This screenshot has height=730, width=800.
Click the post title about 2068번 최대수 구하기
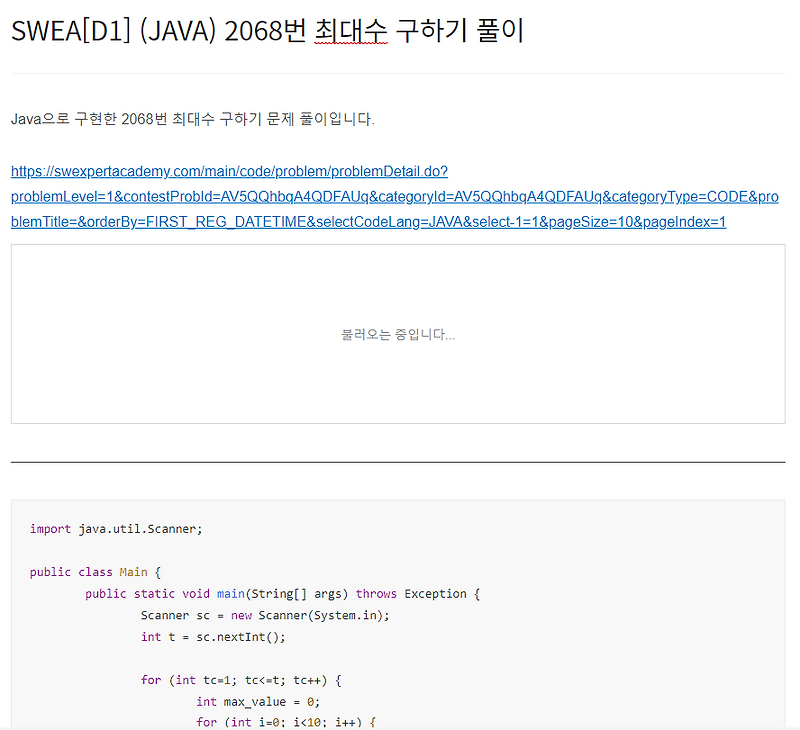[x=265, y=31]
